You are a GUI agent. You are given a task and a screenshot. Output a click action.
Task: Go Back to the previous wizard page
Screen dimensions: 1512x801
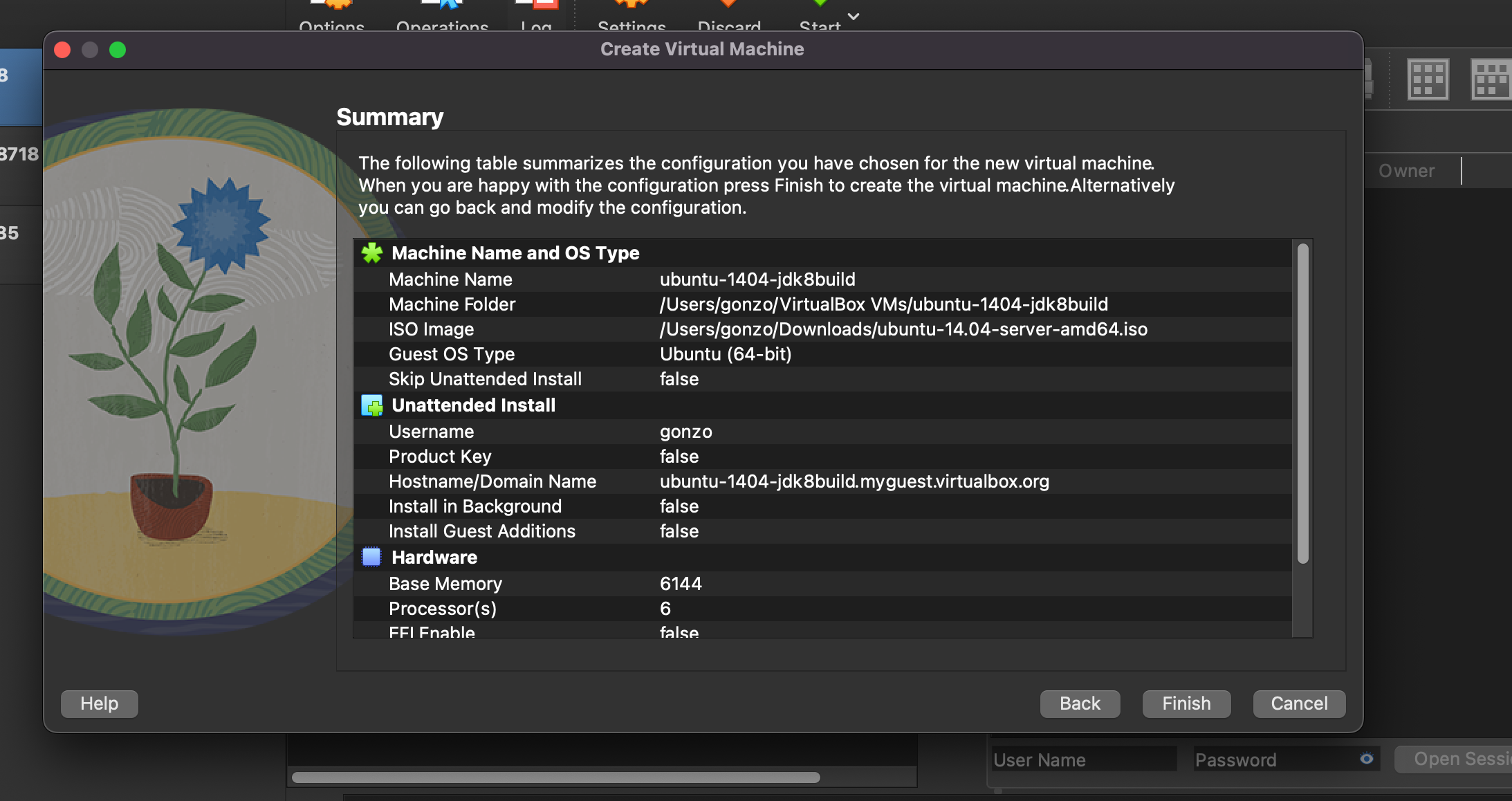[1079, 703]
